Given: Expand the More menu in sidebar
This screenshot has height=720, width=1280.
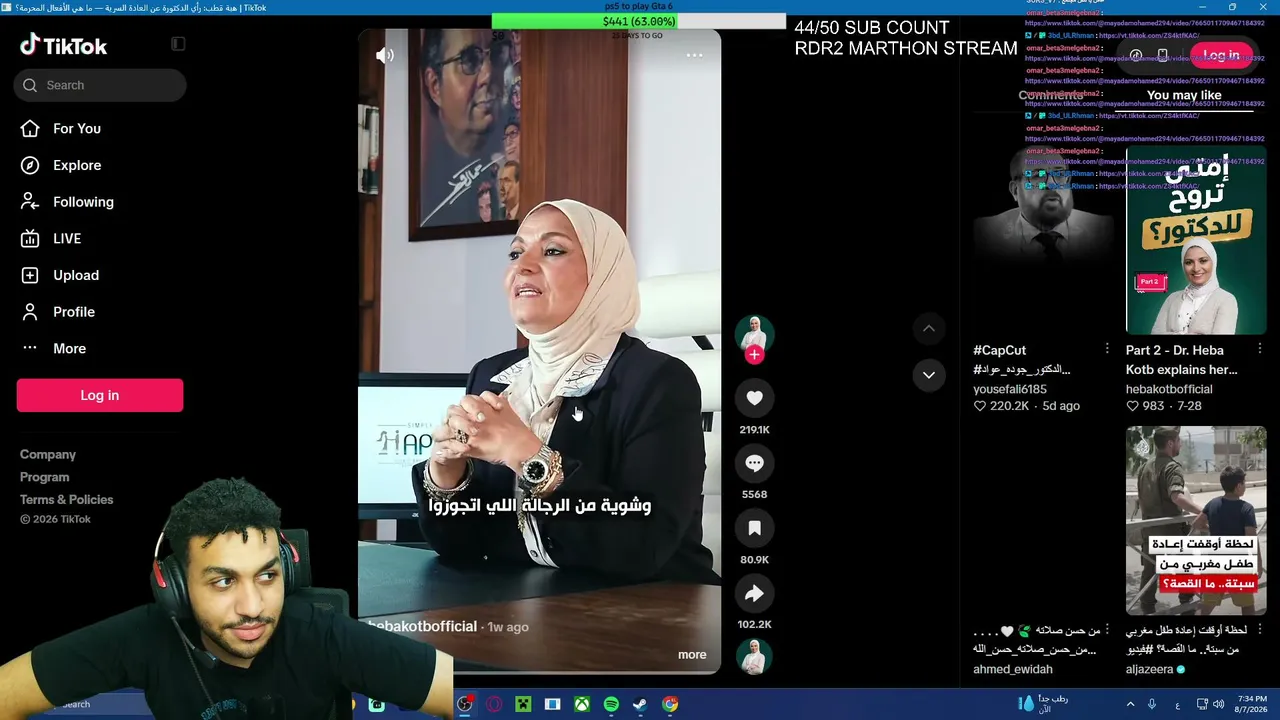Looking at the screenshot, I should coord(53,348).
